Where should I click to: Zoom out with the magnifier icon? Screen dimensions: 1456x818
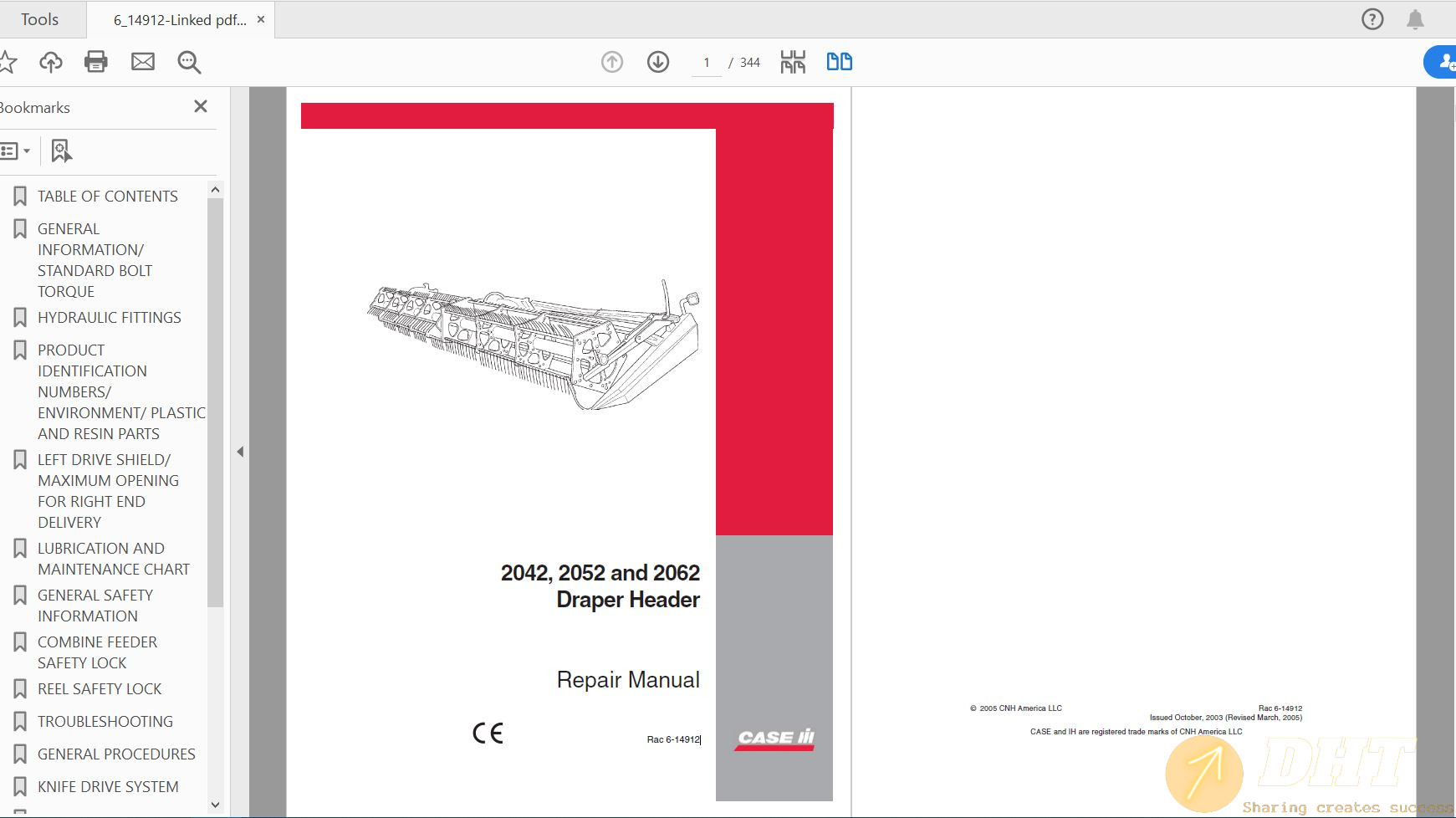click(189, 61)
